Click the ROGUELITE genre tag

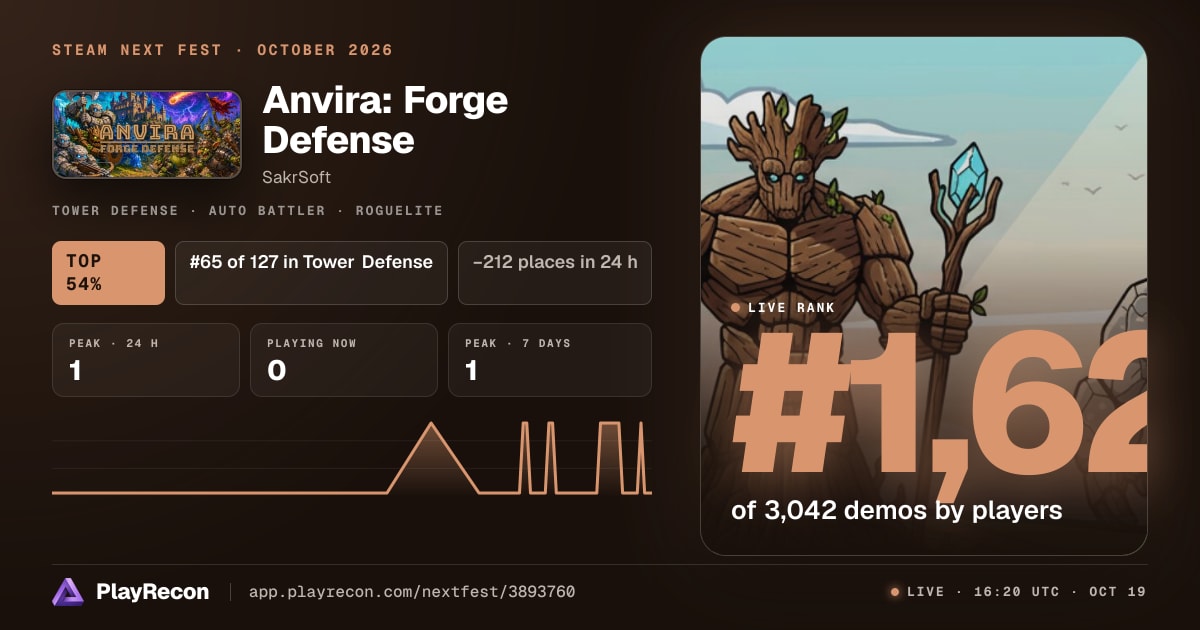(399, 211)
